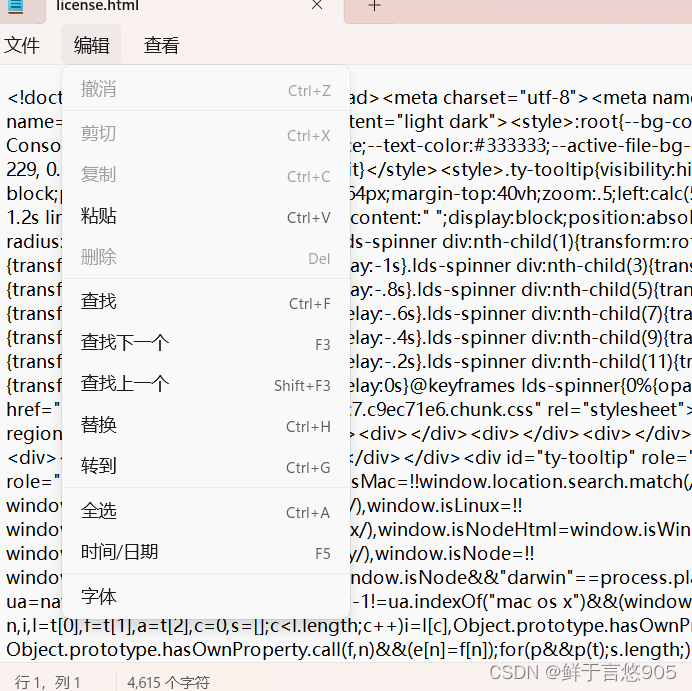The height and width of the screenshot is (691, 692).
Task: Click into text at 'meta charset="utf-8"'
Action: (x=485, y=98)
